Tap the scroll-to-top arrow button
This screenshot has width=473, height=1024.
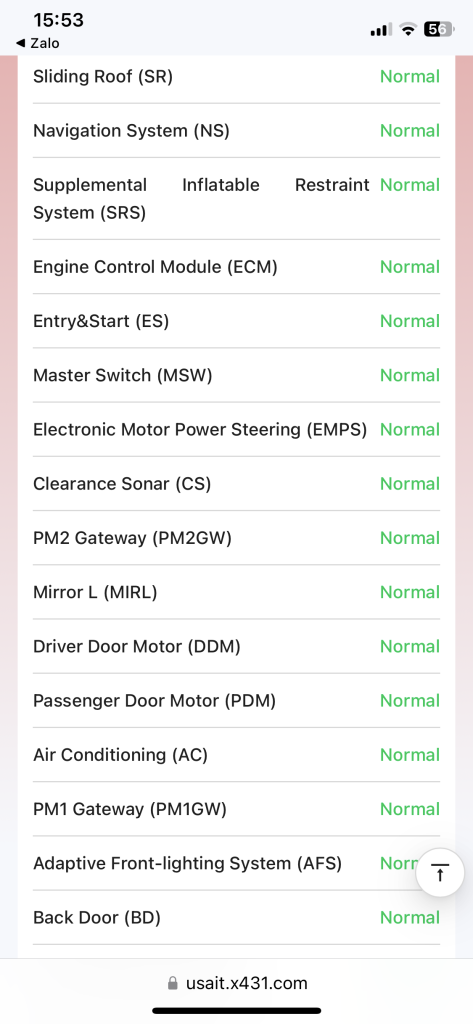[x=440, y=872]
